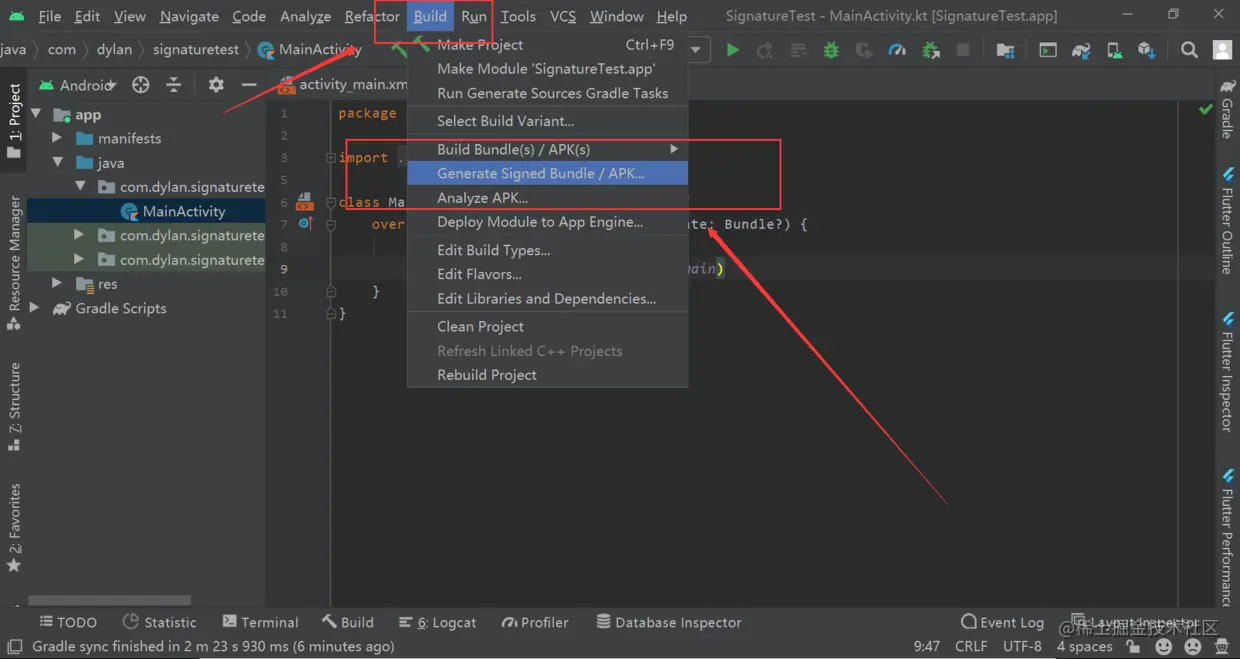Open Project Structure folder icon in toolbar
The width and height of the screenshot is (1240, 659).
[x=1006, y=50]
